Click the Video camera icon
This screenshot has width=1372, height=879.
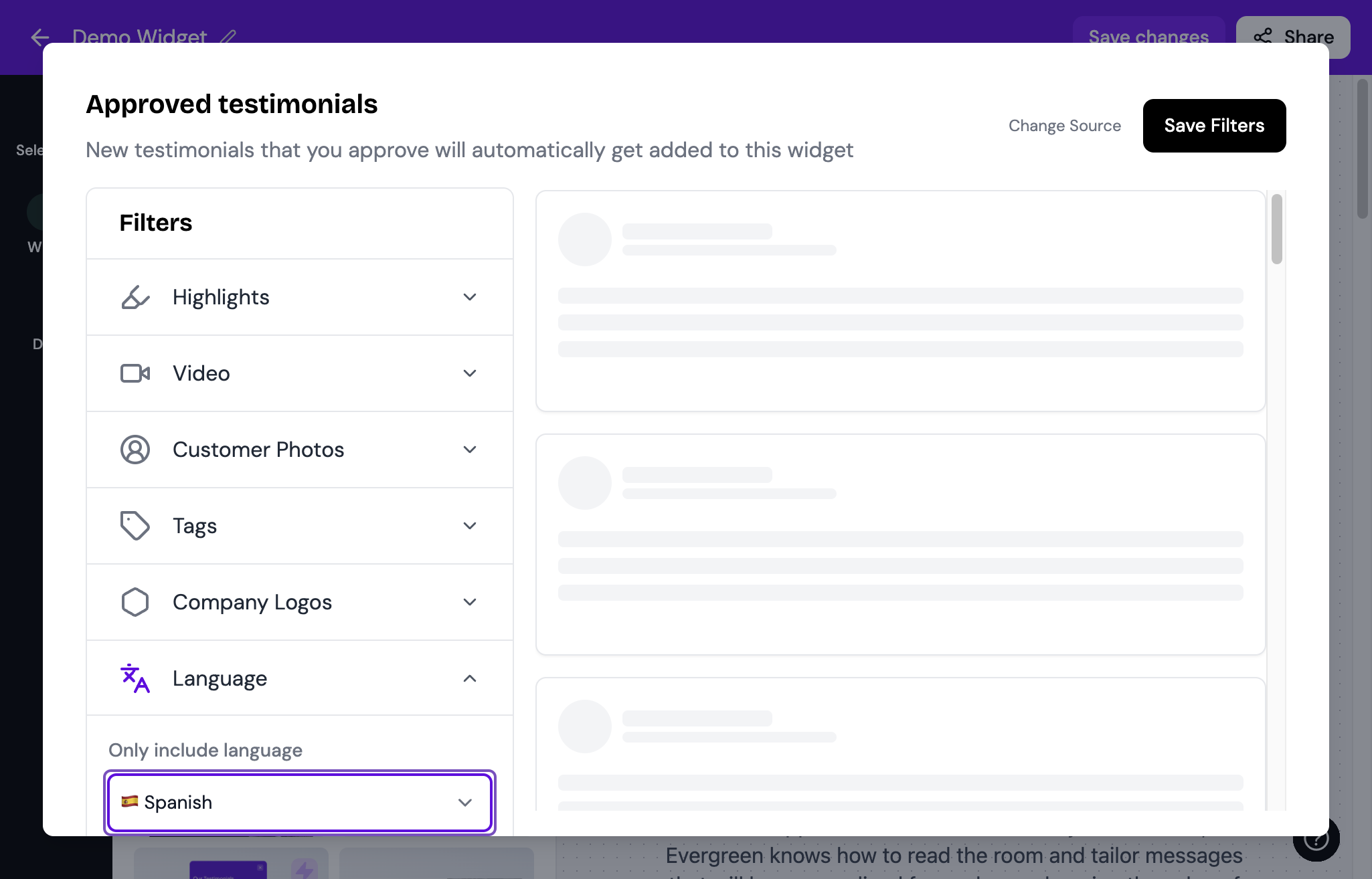135,373
